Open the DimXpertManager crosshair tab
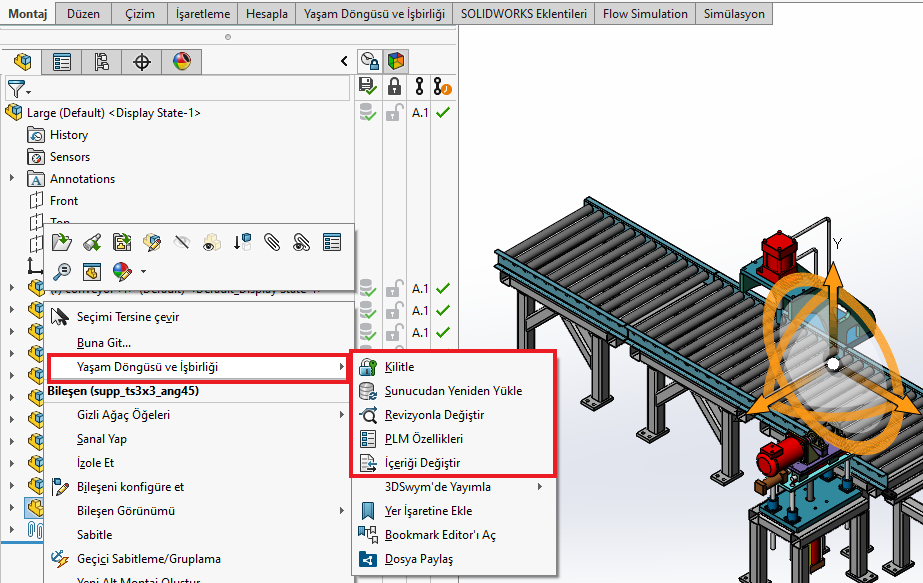 [142, 62]
